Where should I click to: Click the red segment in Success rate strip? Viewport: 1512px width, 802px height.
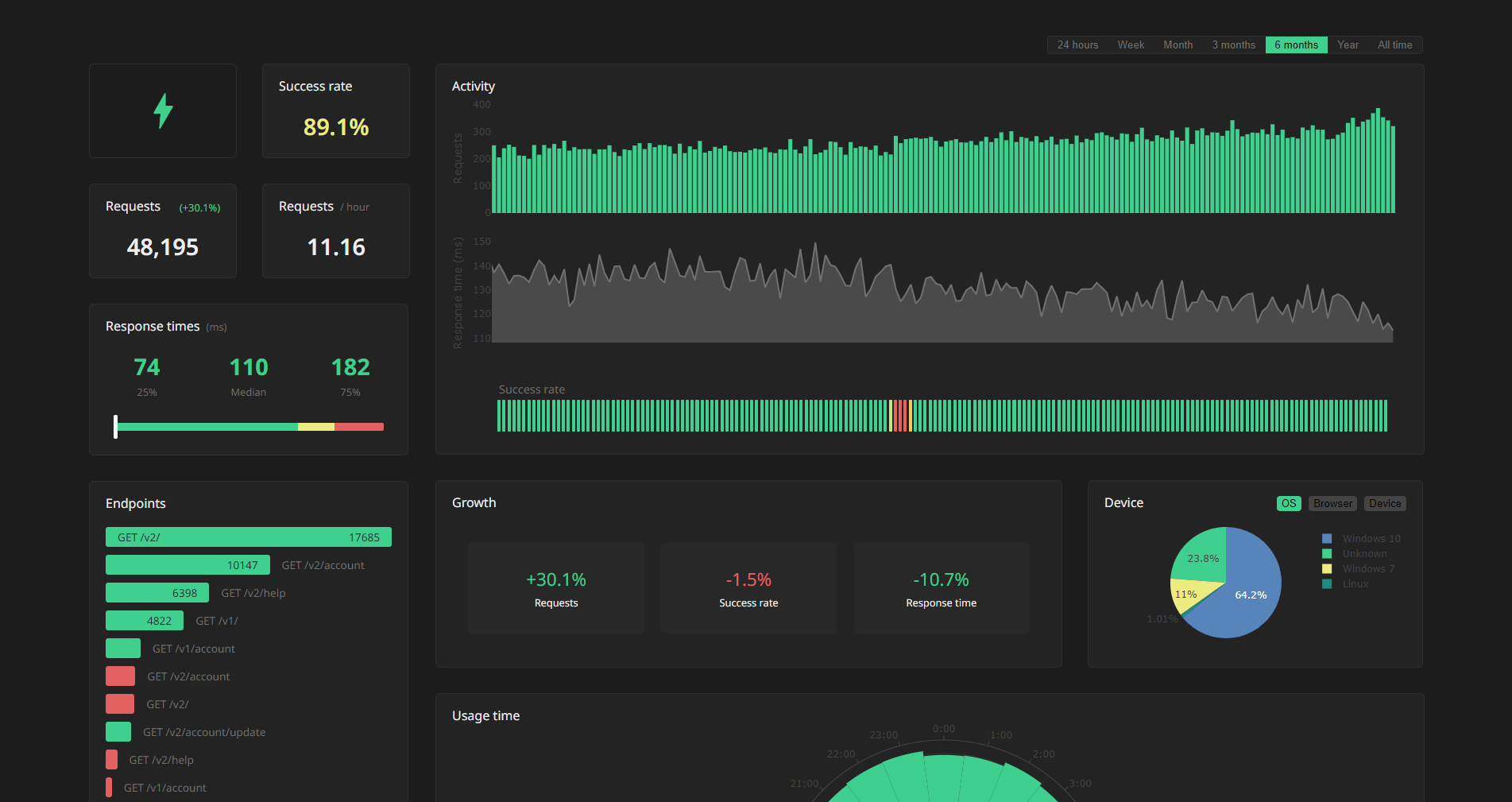click(900, 416)
